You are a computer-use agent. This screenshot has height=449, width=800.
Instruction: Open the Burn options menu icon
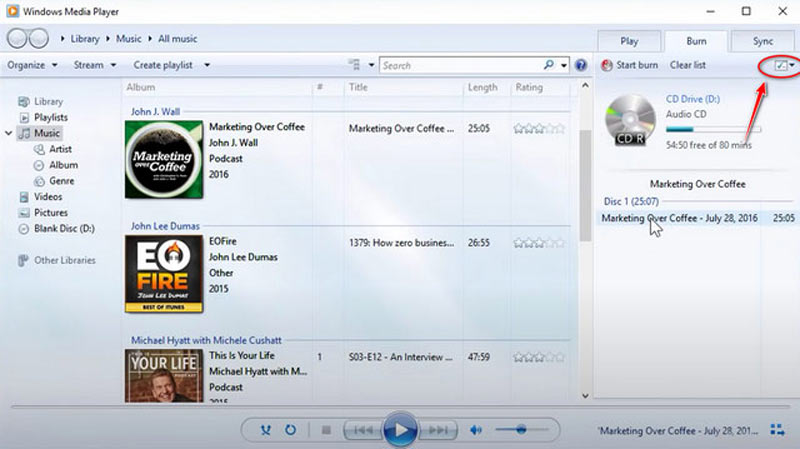(x=781, y=65)
